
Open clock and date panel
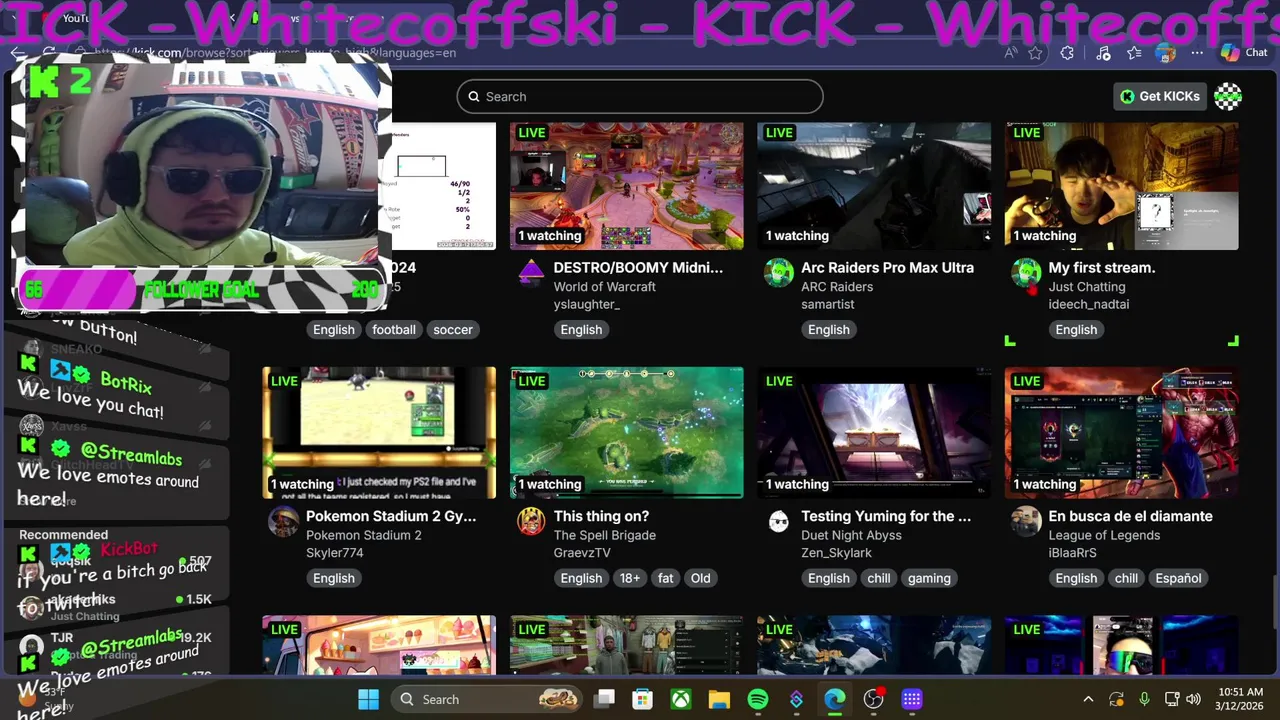[x=1240, y=699]
